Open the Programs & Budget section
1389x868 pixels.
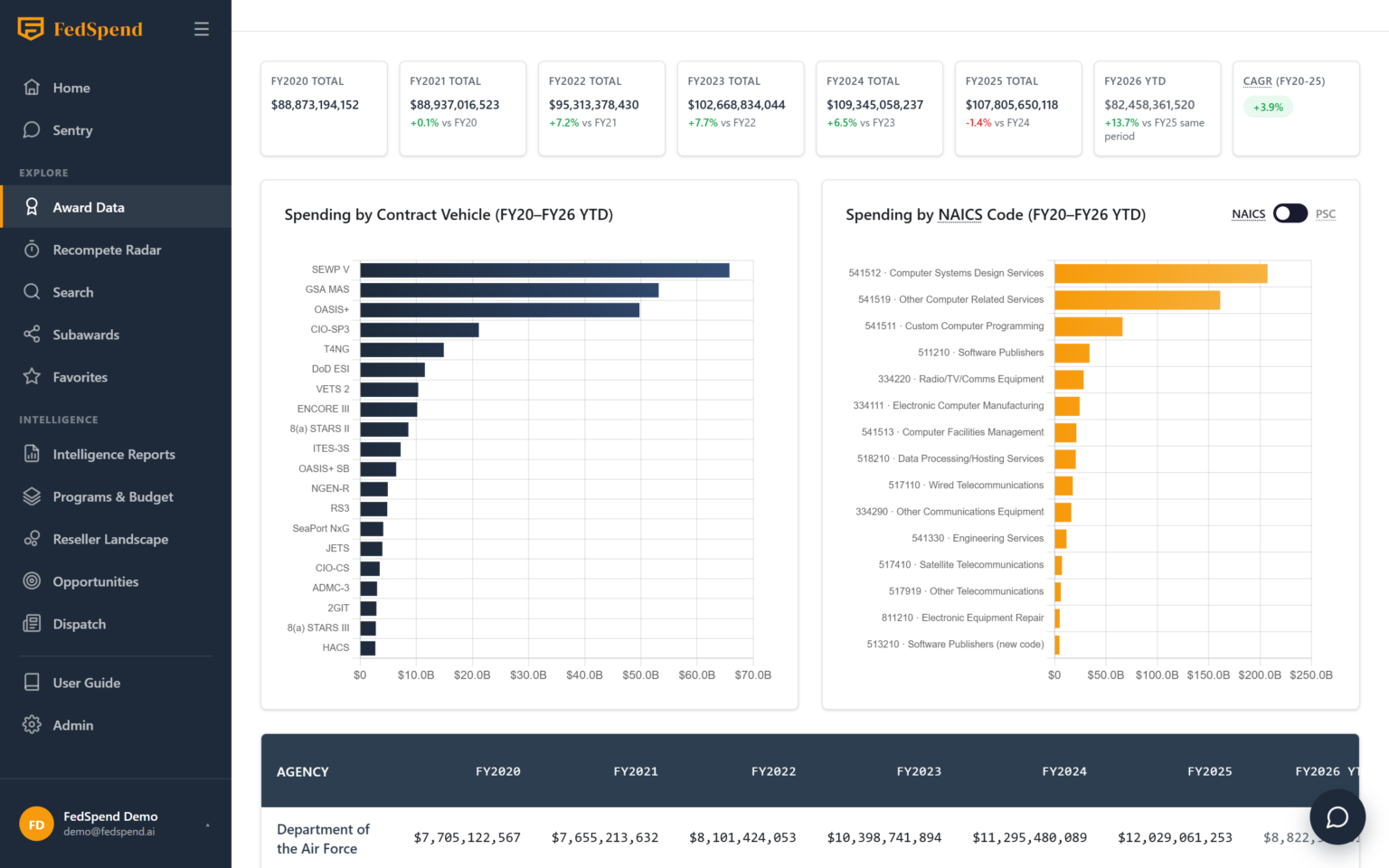point(116,496)
